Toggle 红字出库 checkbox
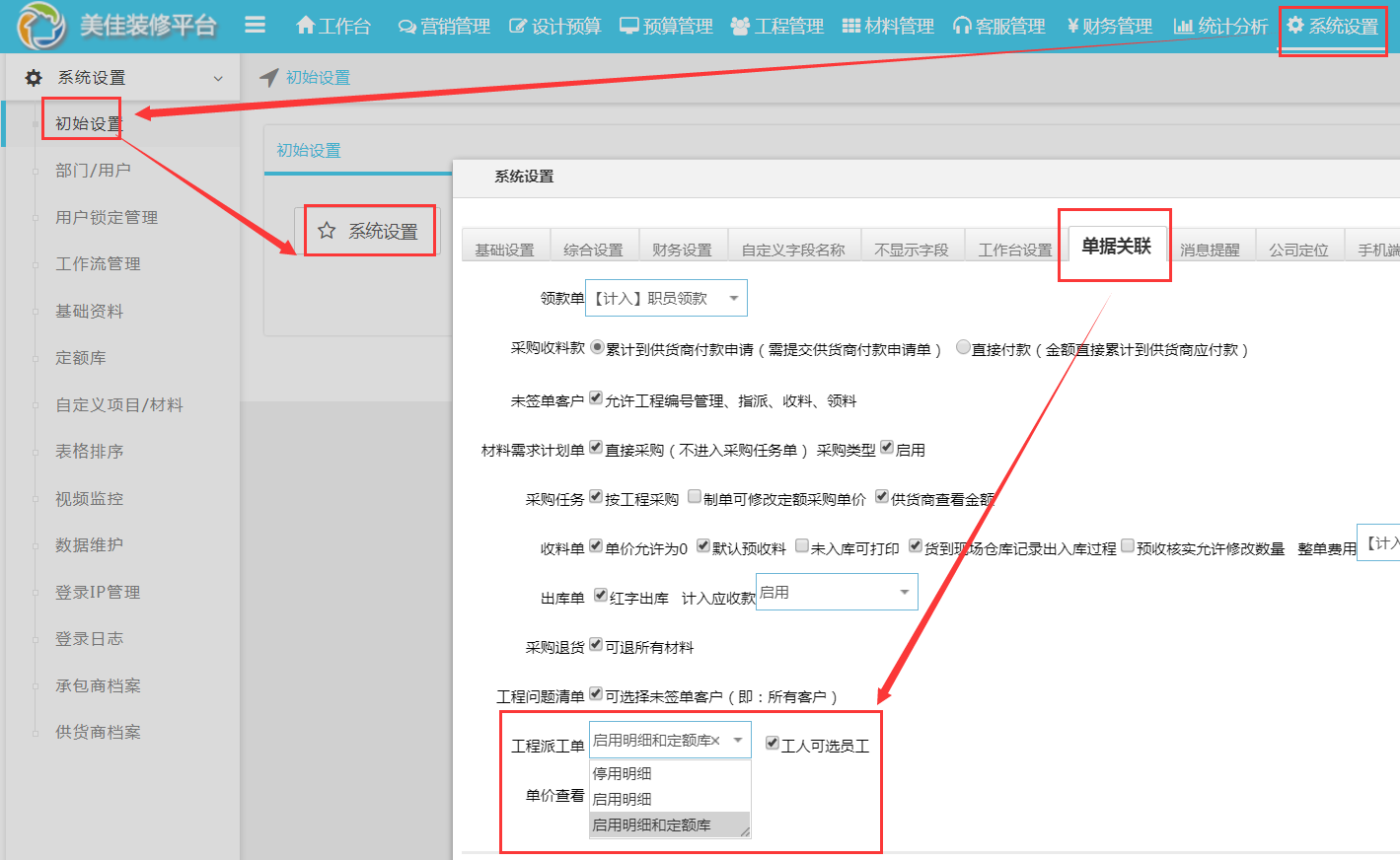The width and height of the screenshot is (1400, 860). click(x=600, y=595)
